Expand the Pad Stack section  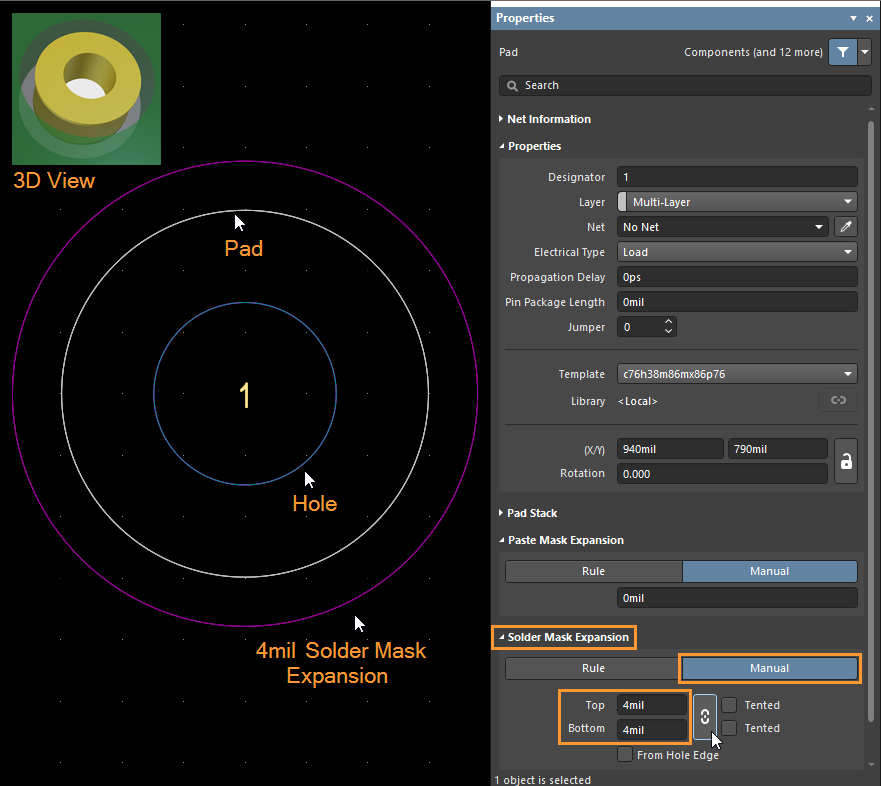(x=532, y=513)
